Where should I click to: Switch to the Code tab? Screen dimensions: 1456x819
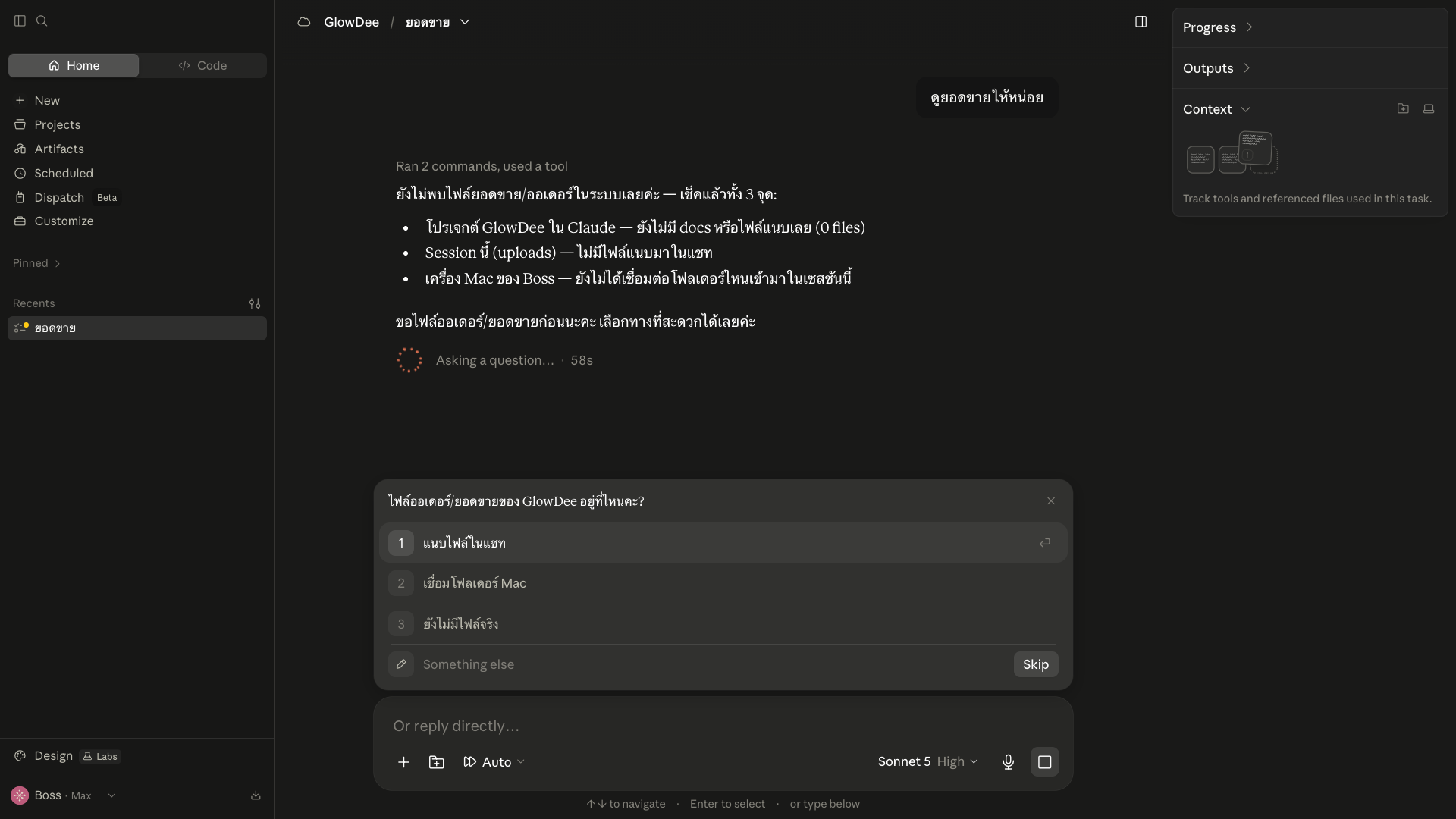202,65
